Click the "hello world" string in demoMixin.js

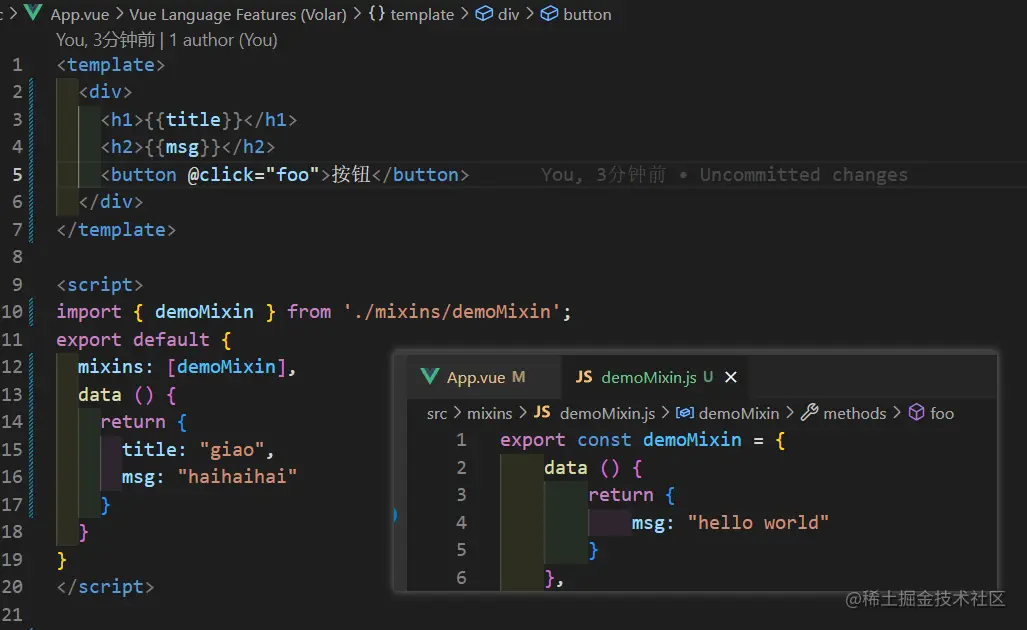tap(758, 523)
